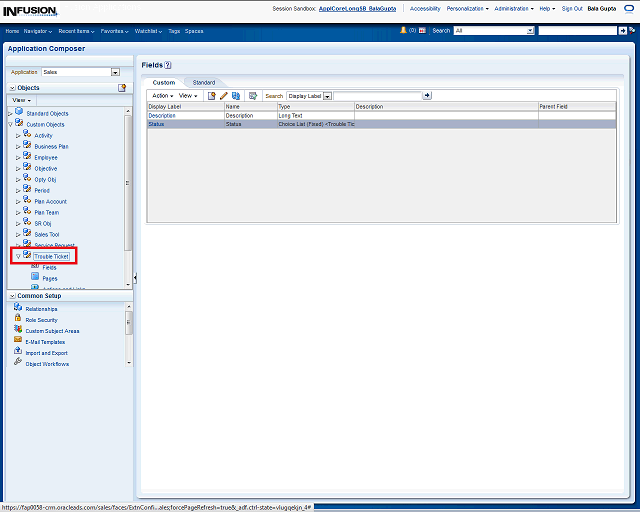Open the Description field link
This screenshot has height=512, width=640.
(162, 116)
